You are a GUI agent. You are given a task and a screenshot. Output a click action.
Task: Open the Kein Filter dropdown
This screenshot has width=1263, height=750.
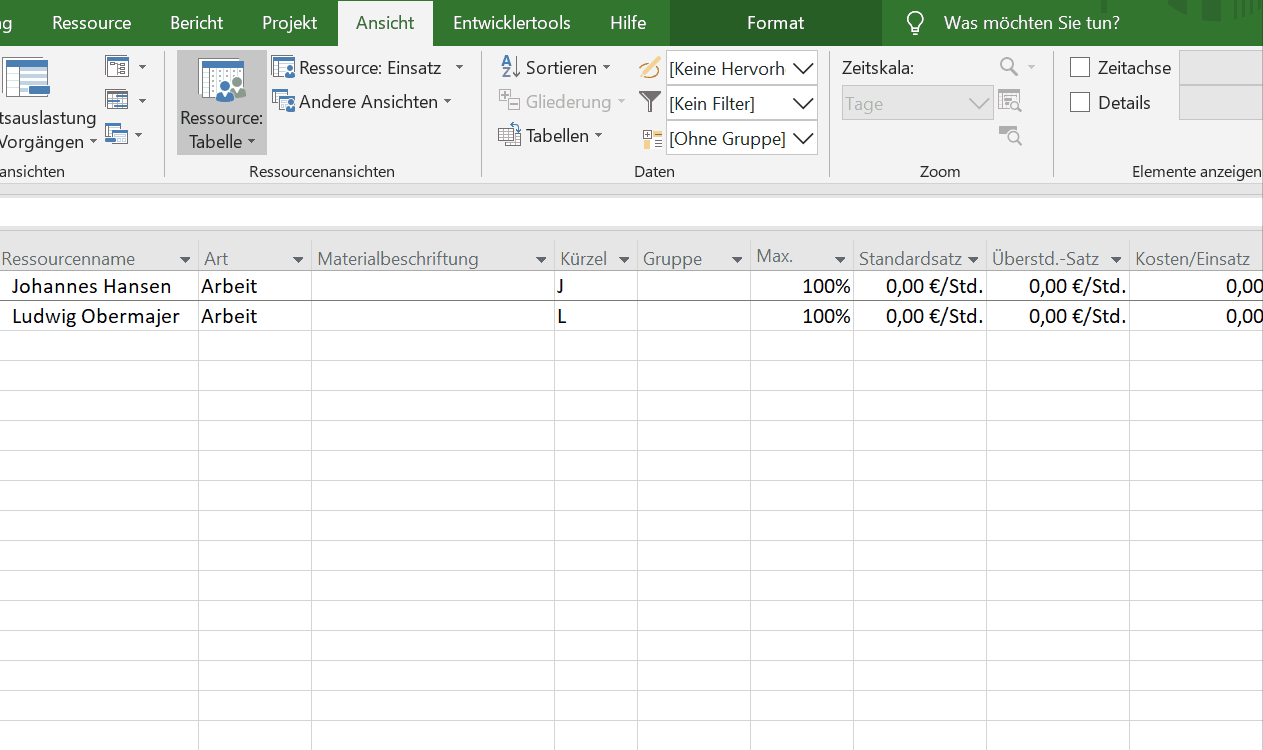pos(803,103)
